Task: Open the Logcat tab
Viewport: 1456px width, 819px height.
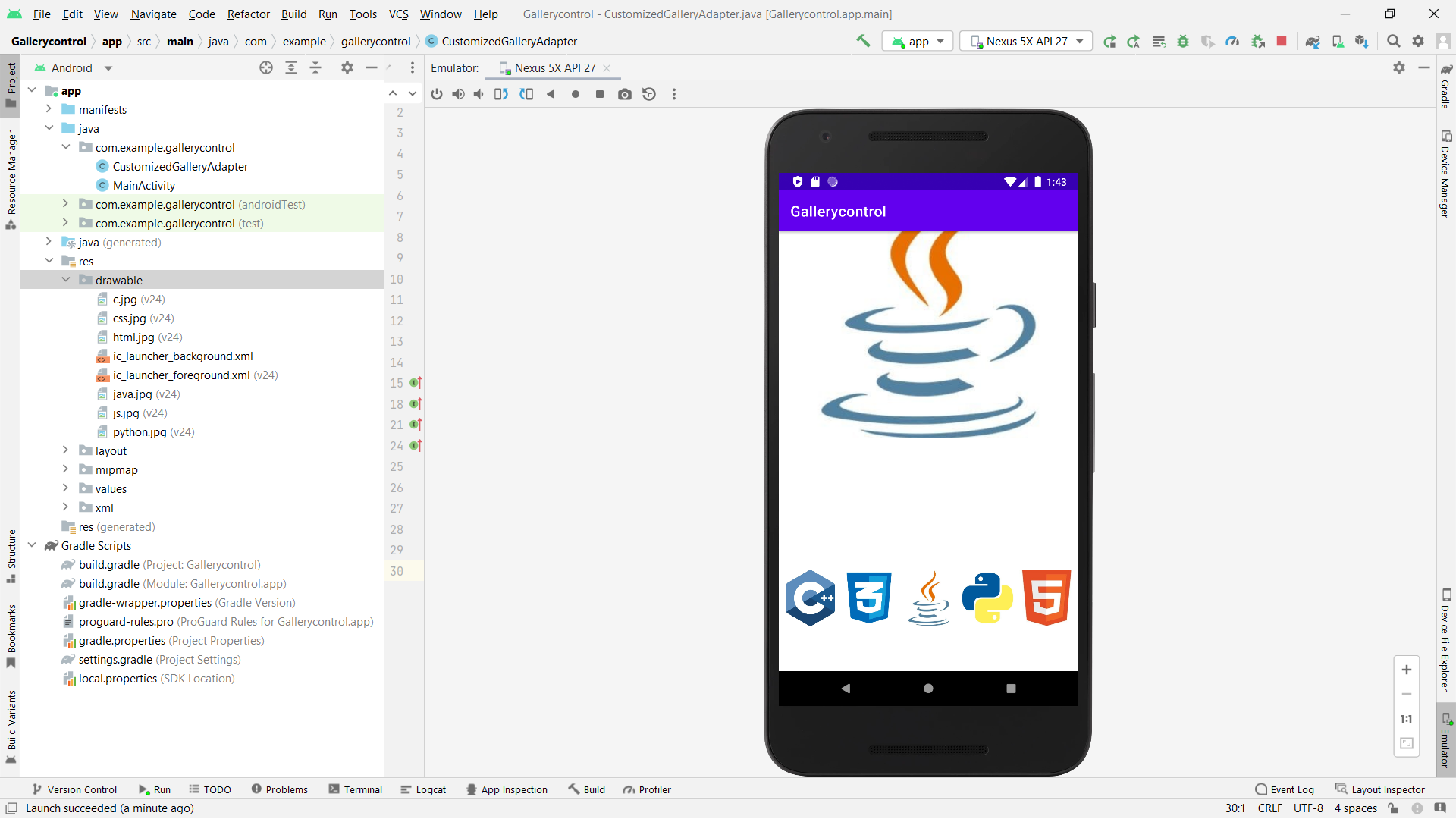Action: click(423, 789)
